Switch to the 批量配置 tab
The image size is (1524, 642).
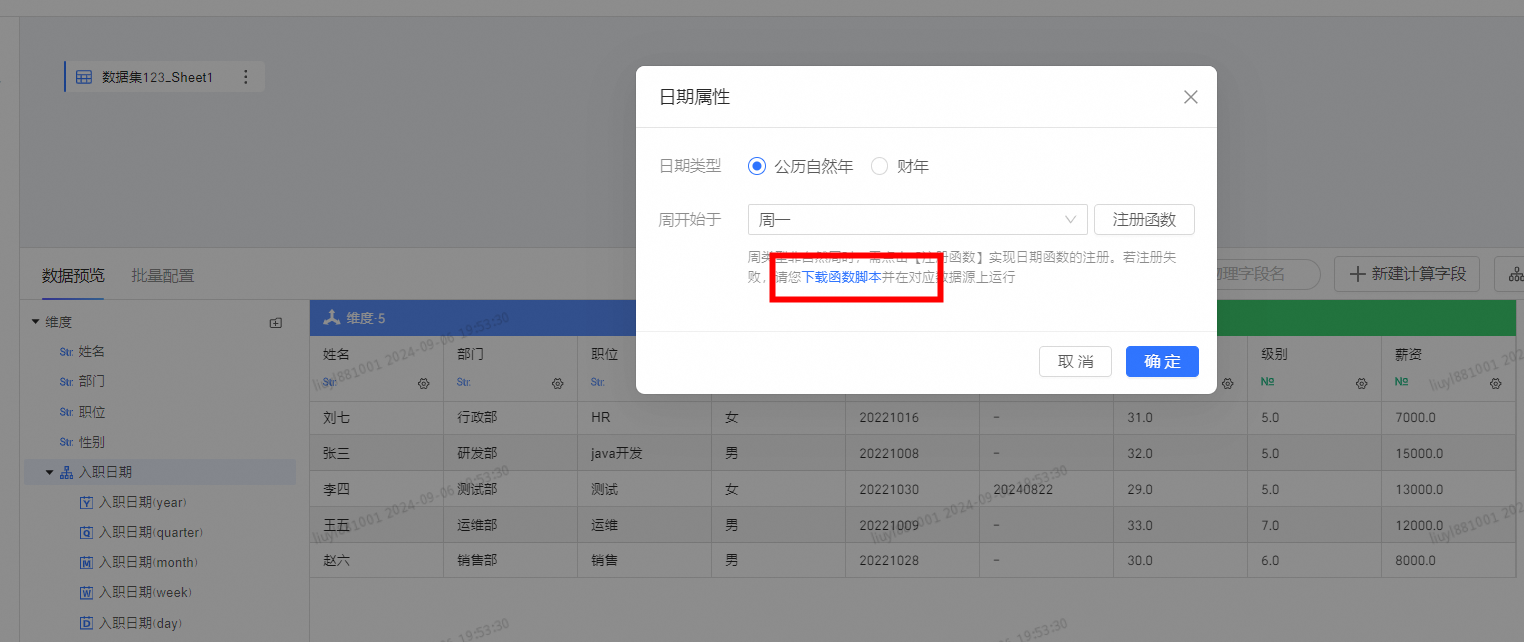162,276
